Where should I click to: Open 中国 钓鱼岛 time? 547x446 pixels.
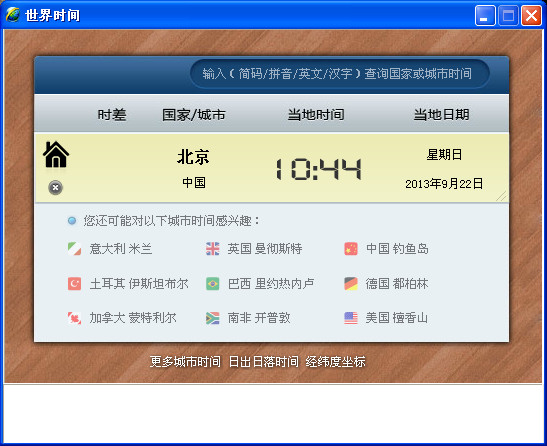(x=397, y=249)
